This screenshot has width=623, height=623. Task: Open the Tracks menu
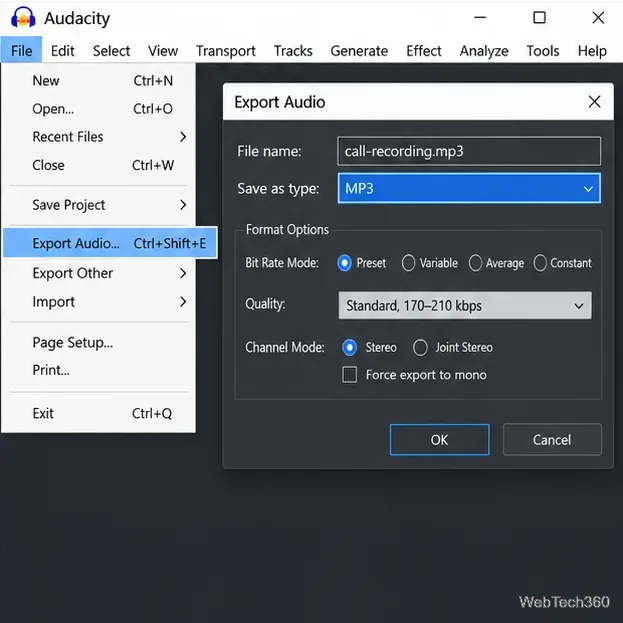293,51
